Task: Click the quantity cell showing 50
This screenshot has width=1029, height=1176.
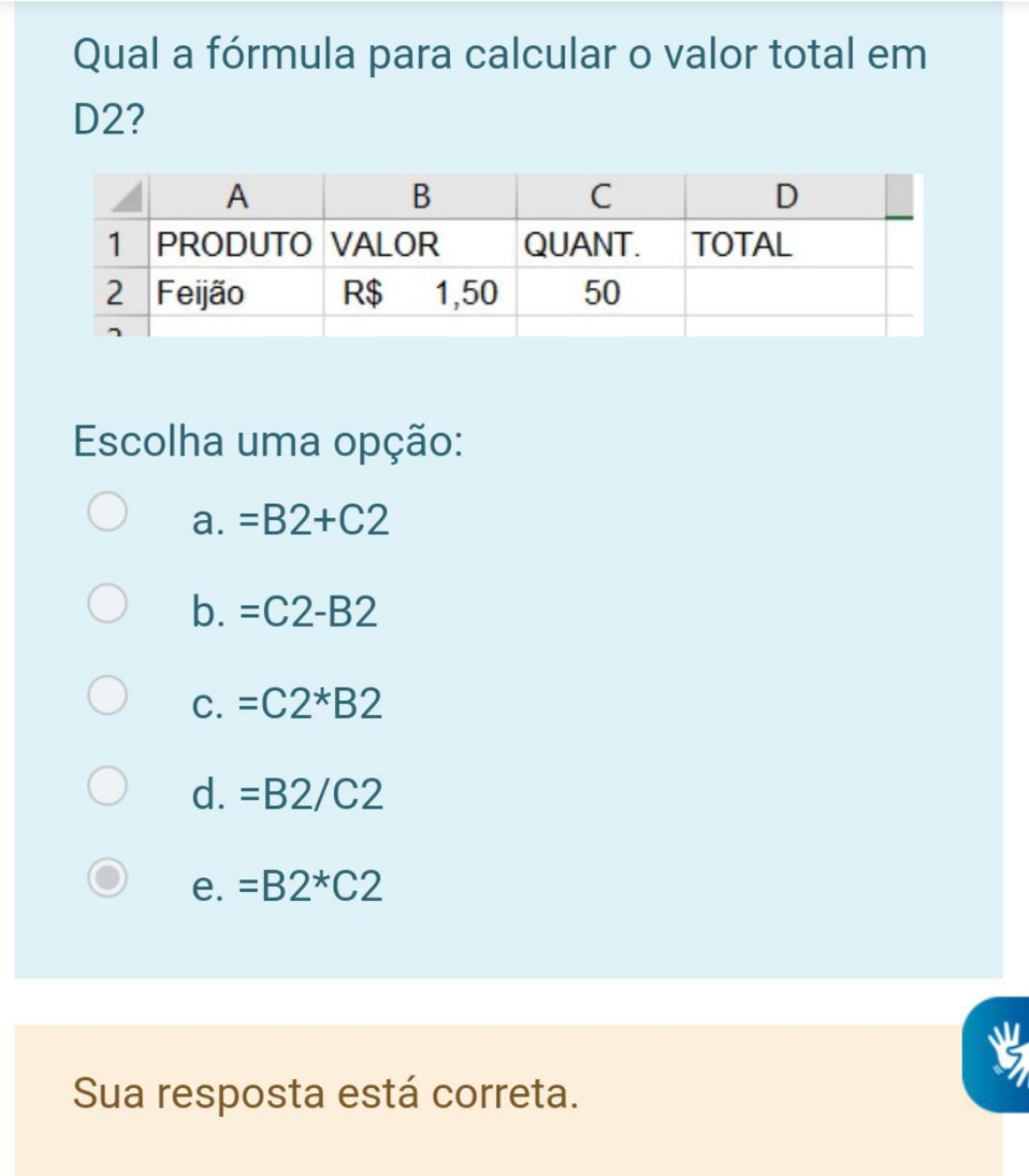Action: [601, 293]
